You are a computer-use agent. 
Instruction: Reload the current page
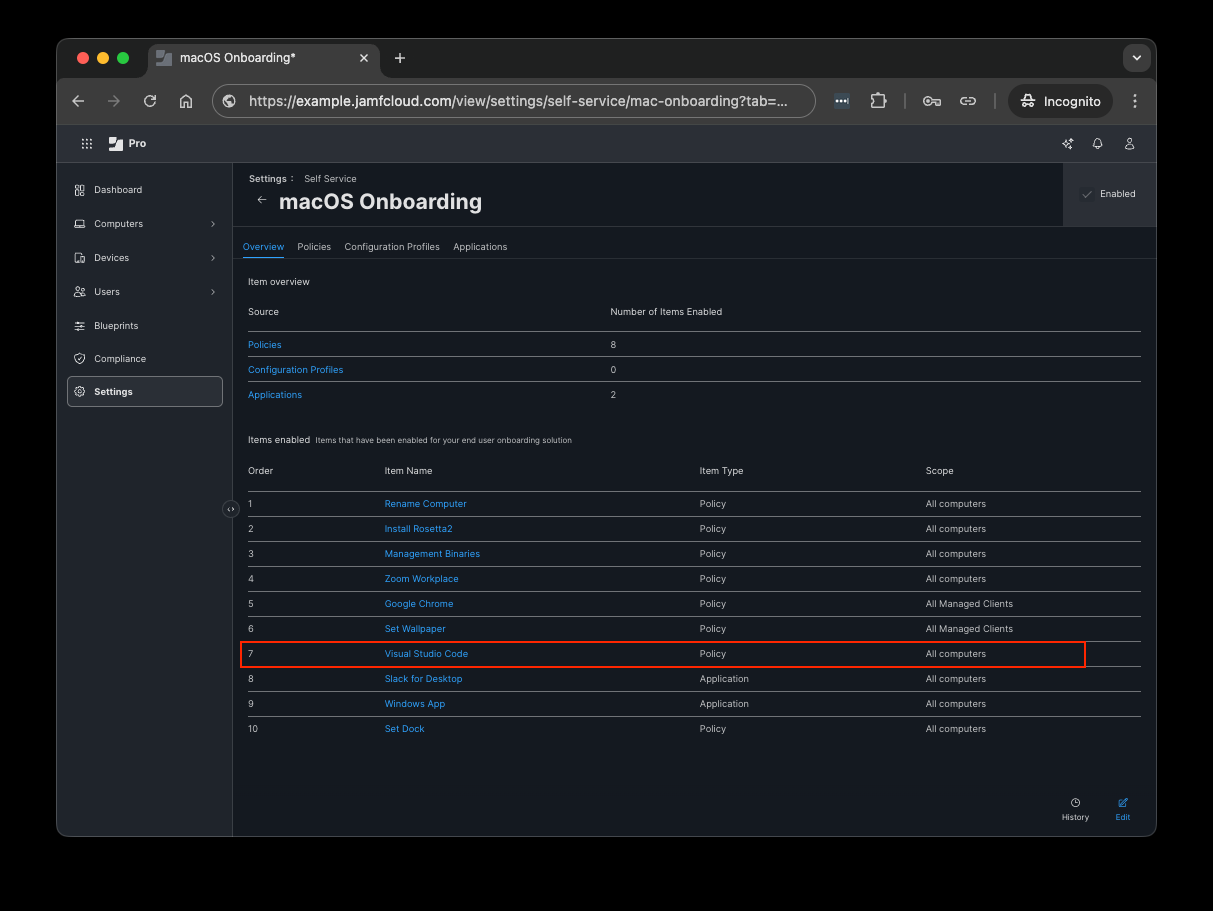point(150,101)
